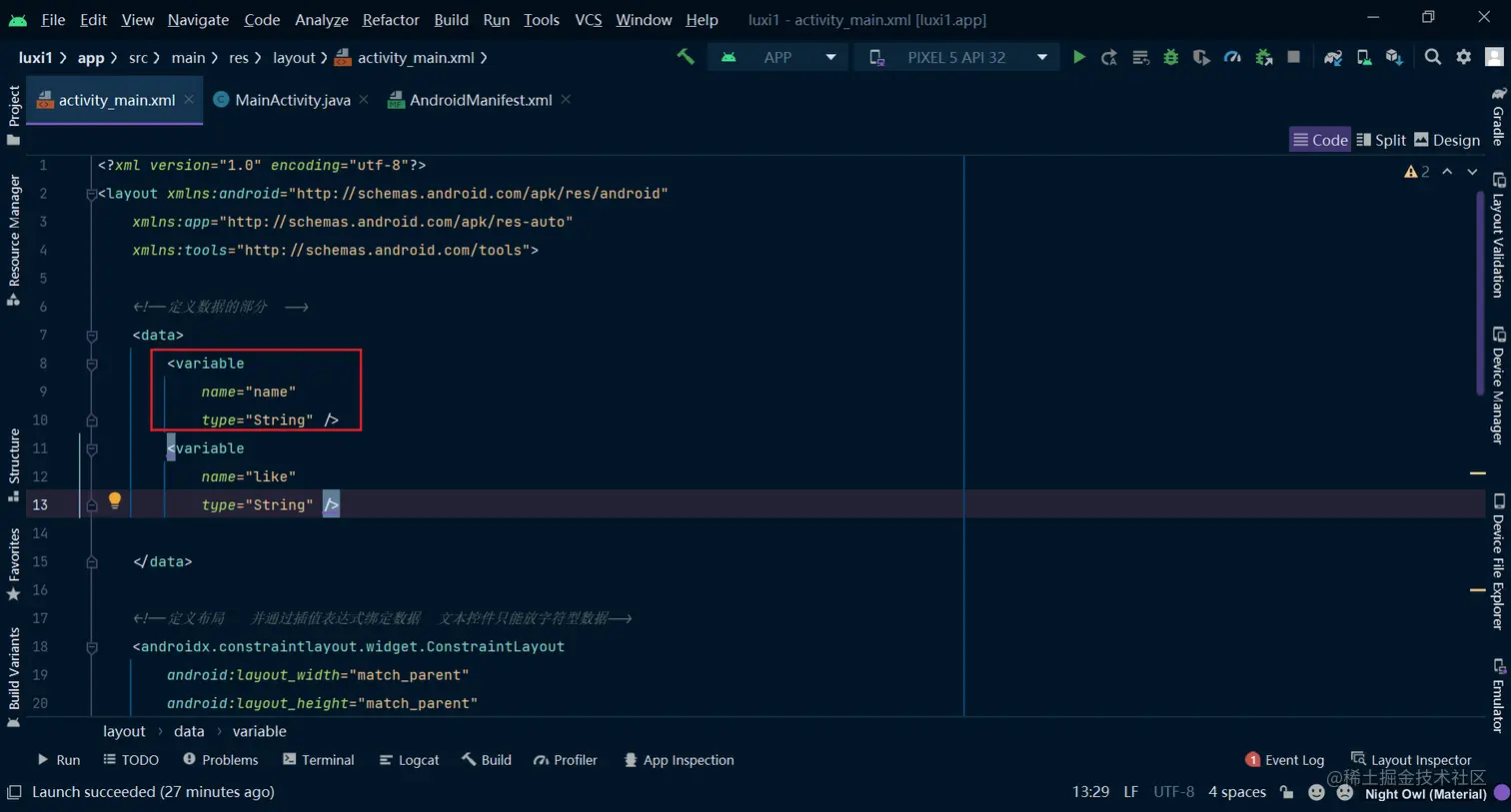Image resolution: width=1511 pixels, height=812 pixels.
Task: Open the Project side panel
Action: (14, 115)
